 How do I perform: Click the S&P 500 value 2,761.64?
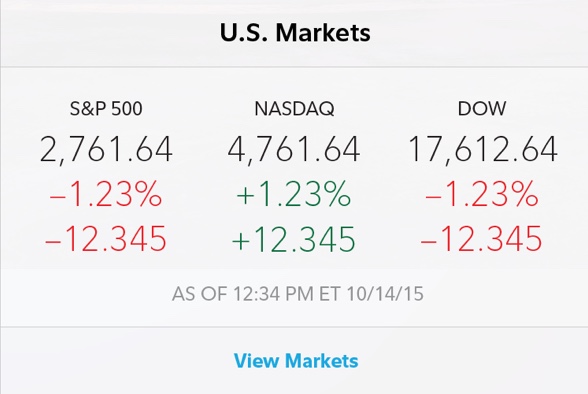106,149
